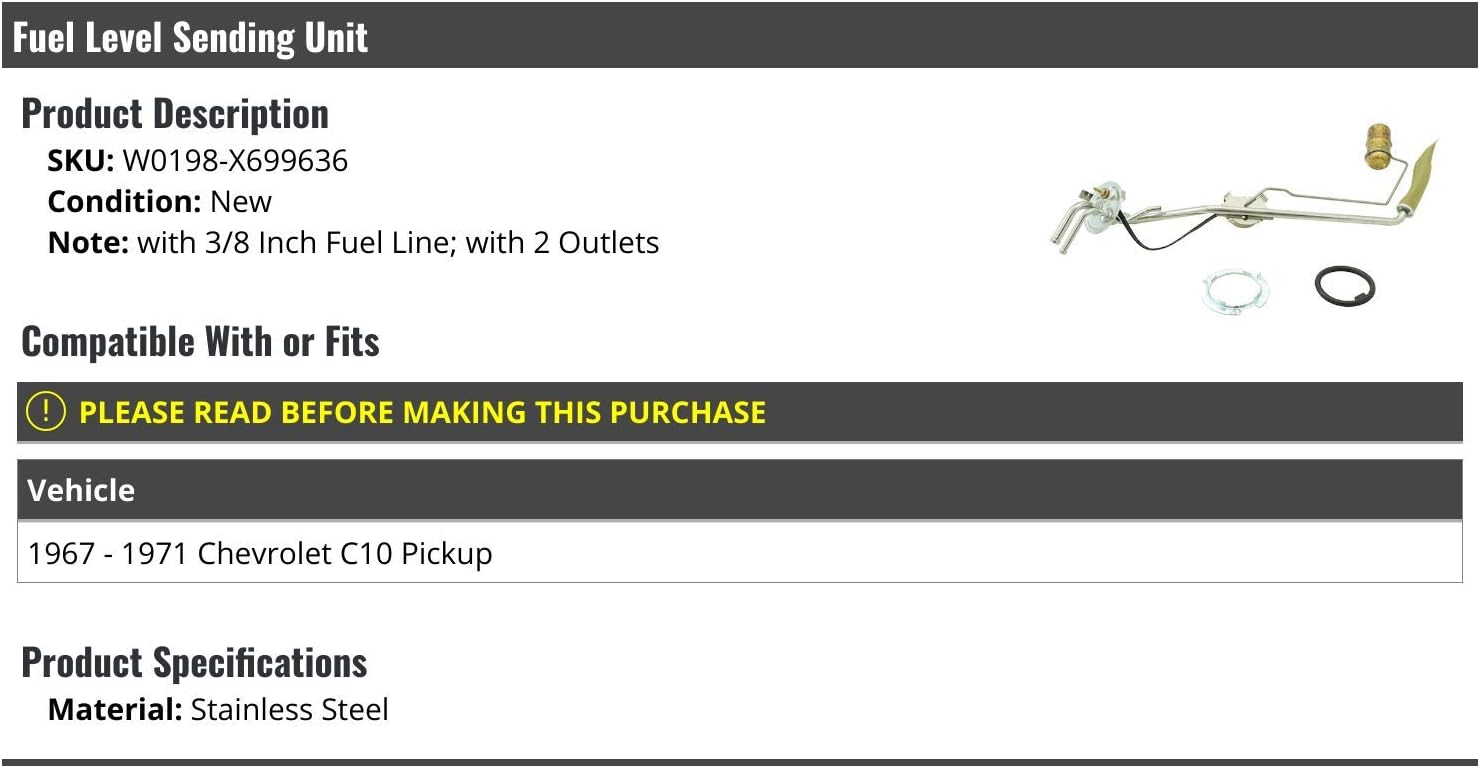Click the Compatible With or Fits heading
The height and width of the screenshot is (768, 1480).
[200, 342]
